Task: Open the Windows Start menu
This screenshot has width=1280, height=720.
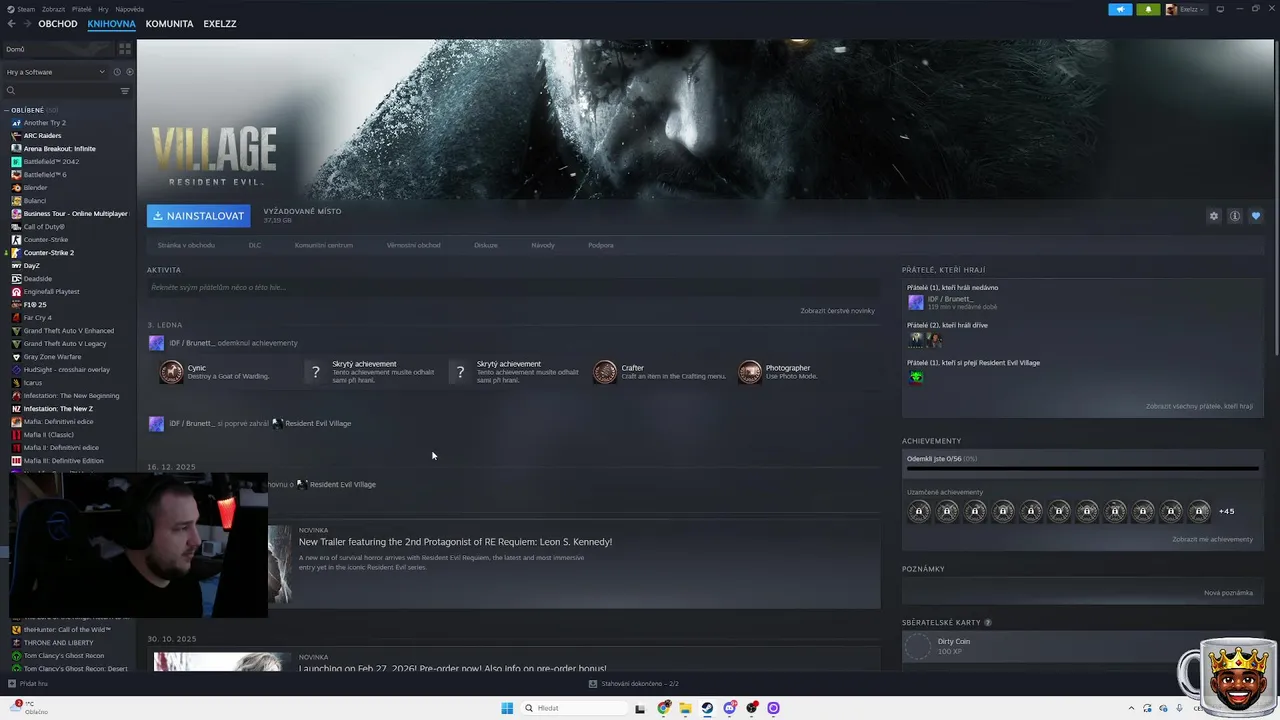Action: pyautogui.click(x=507, y=708)
